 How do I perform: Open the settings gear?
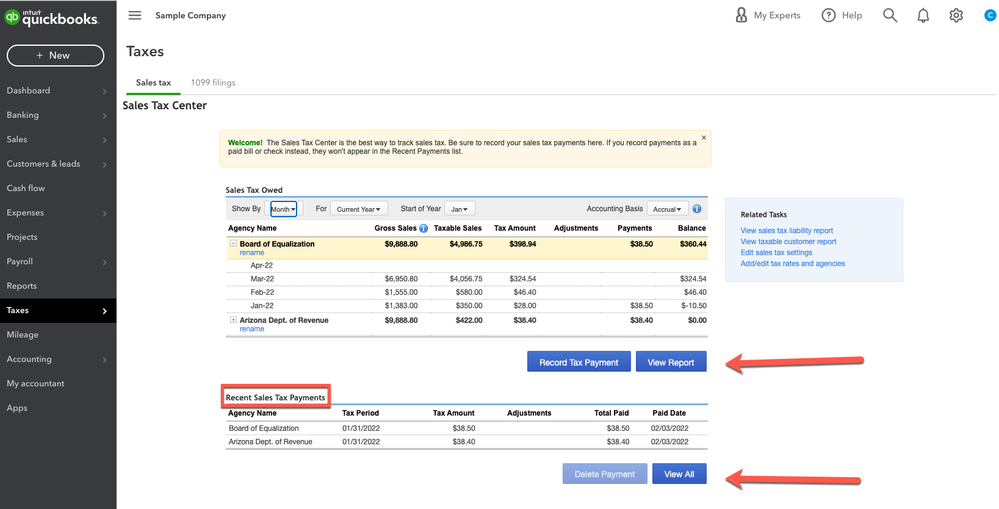click(x=956, y=15)
